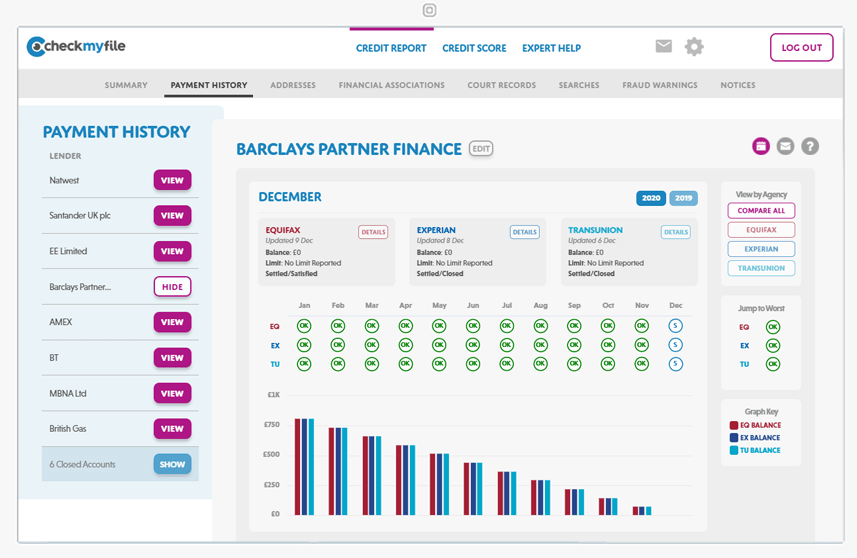Click November balance bars in chart
Screen dimensions: 857x558
click(x=642, y=510)
